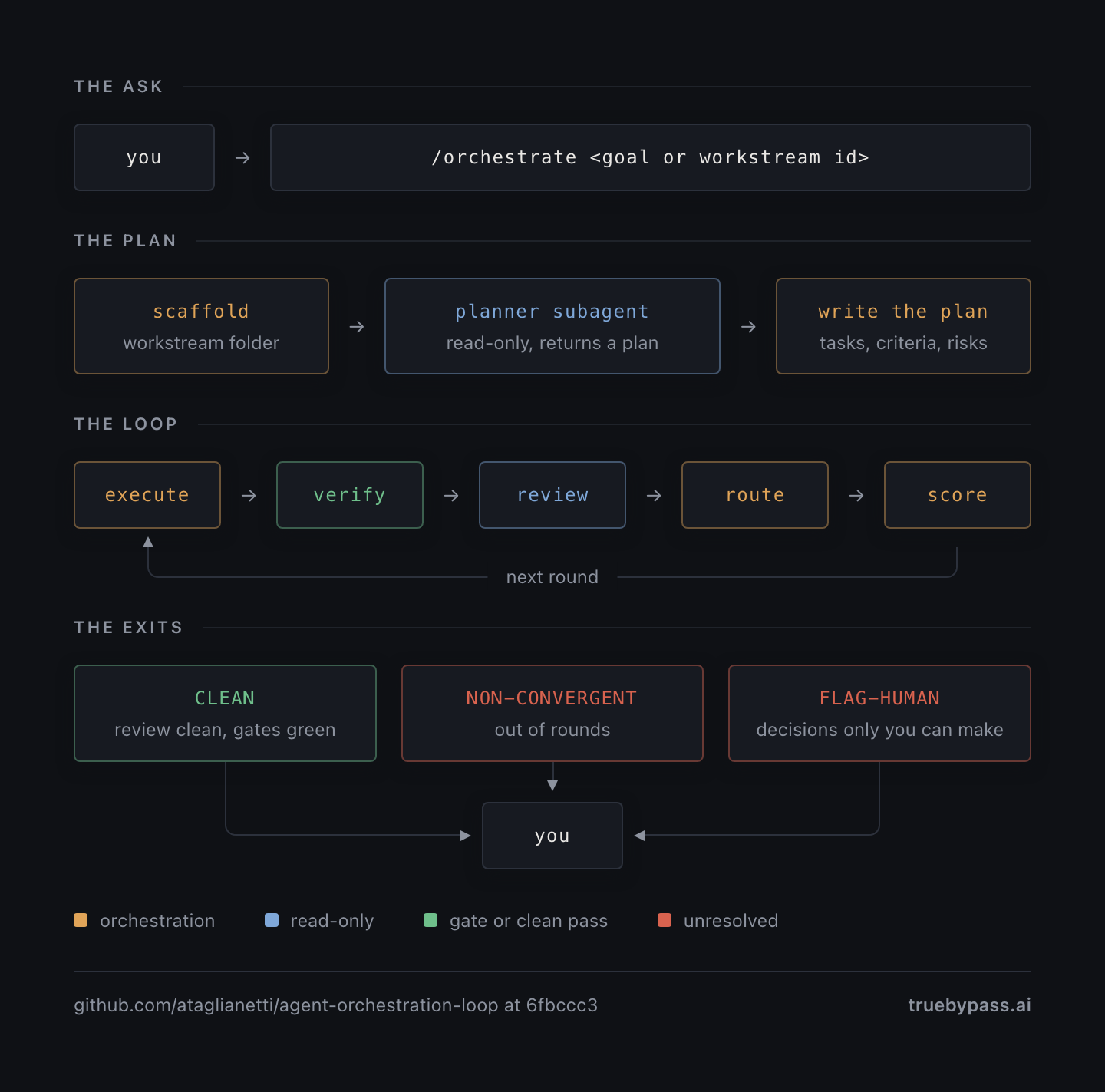
Task: Click the CLEAN exit box
Action: point(225,713)
